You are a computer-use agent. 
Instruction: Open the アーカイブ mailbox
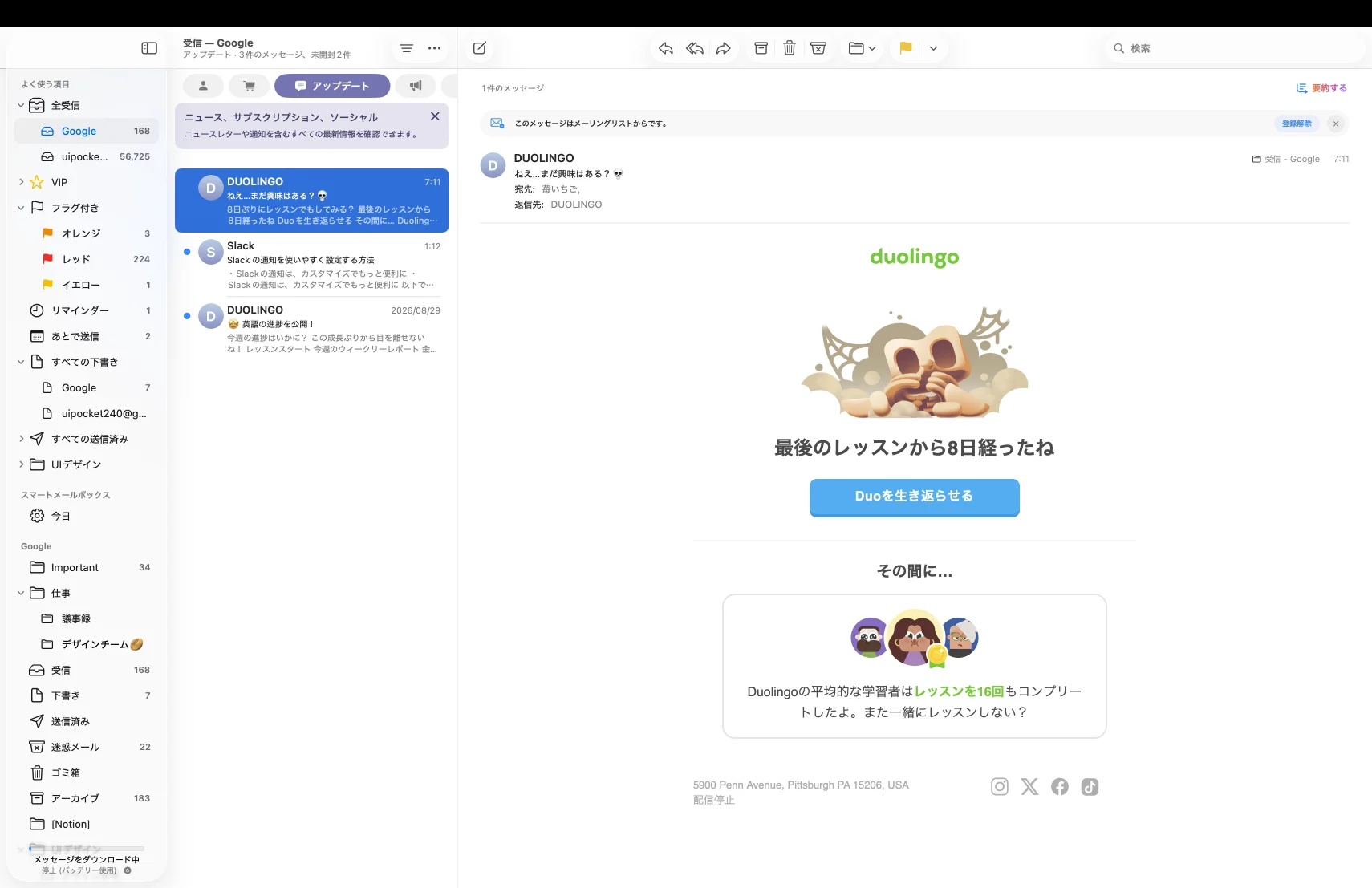click(87, 798)
